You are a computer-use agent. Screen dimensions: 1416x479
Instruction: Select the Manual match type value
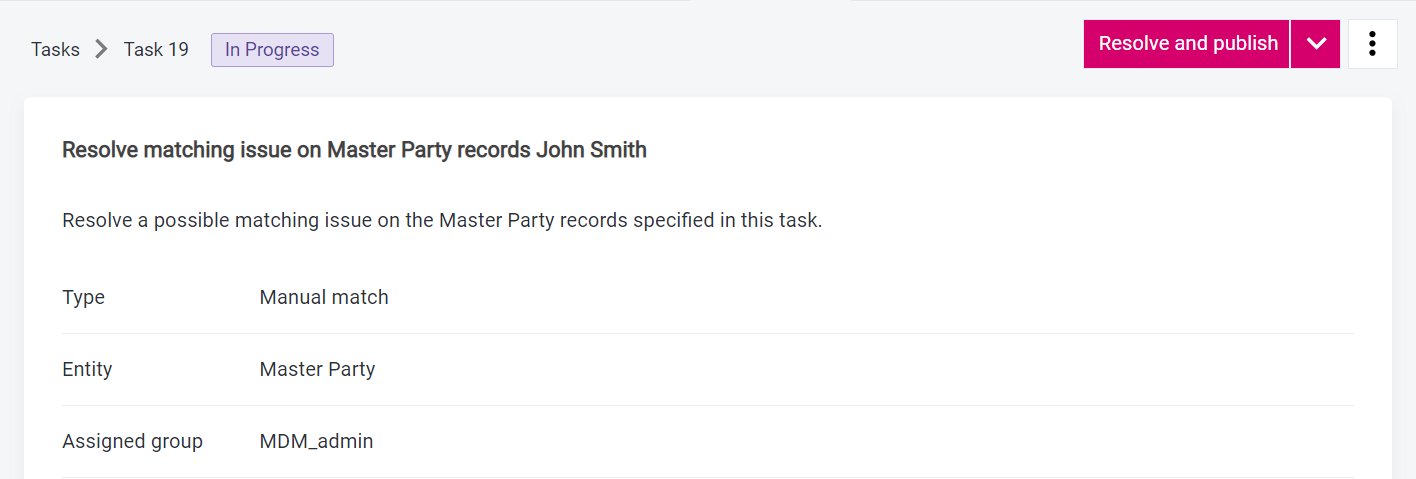(x=324, y=297)
